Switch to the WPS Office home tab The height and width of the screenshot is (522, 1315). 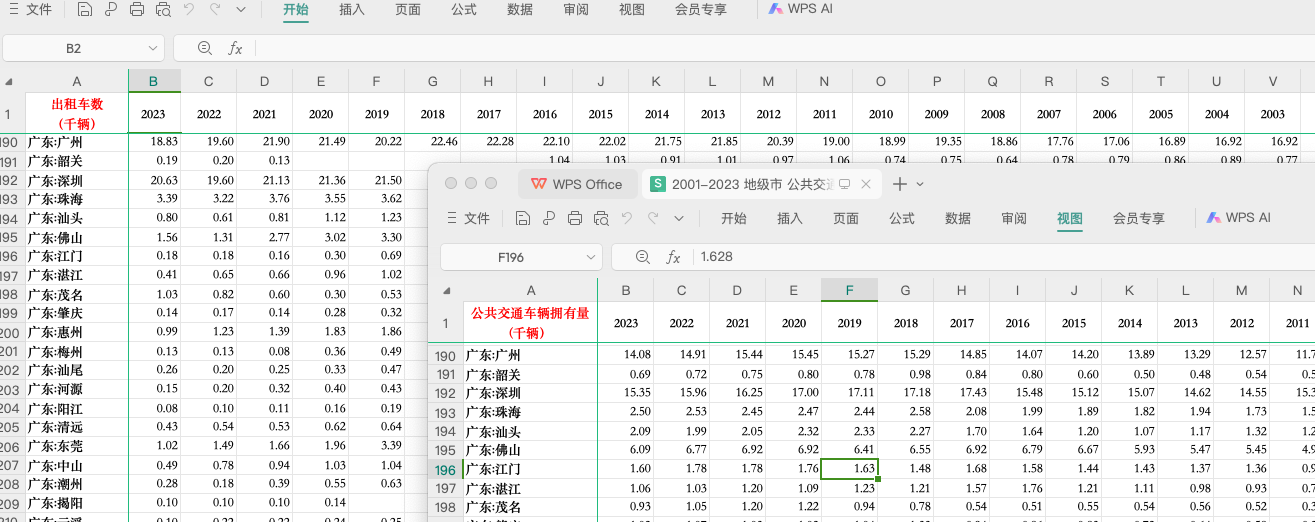pos(576,184)
